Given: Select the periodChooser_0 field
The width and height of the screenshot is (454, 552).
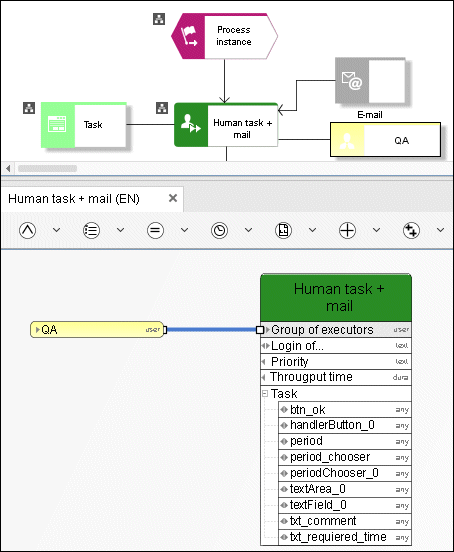Looking at the screenshot, I should tap(345, 473).
